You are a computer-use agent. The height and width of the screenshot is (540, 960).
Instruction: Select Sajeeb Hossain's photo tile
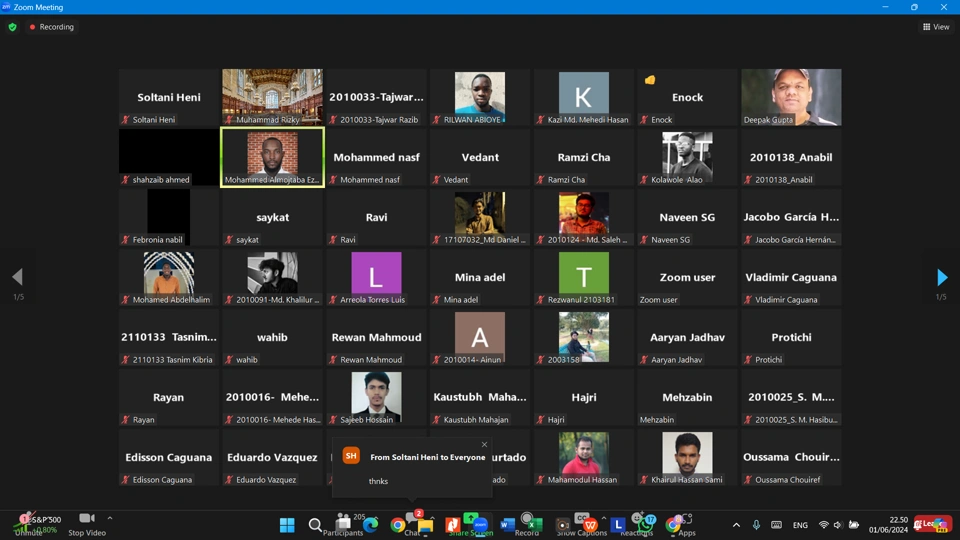click(x=376, y=397)
